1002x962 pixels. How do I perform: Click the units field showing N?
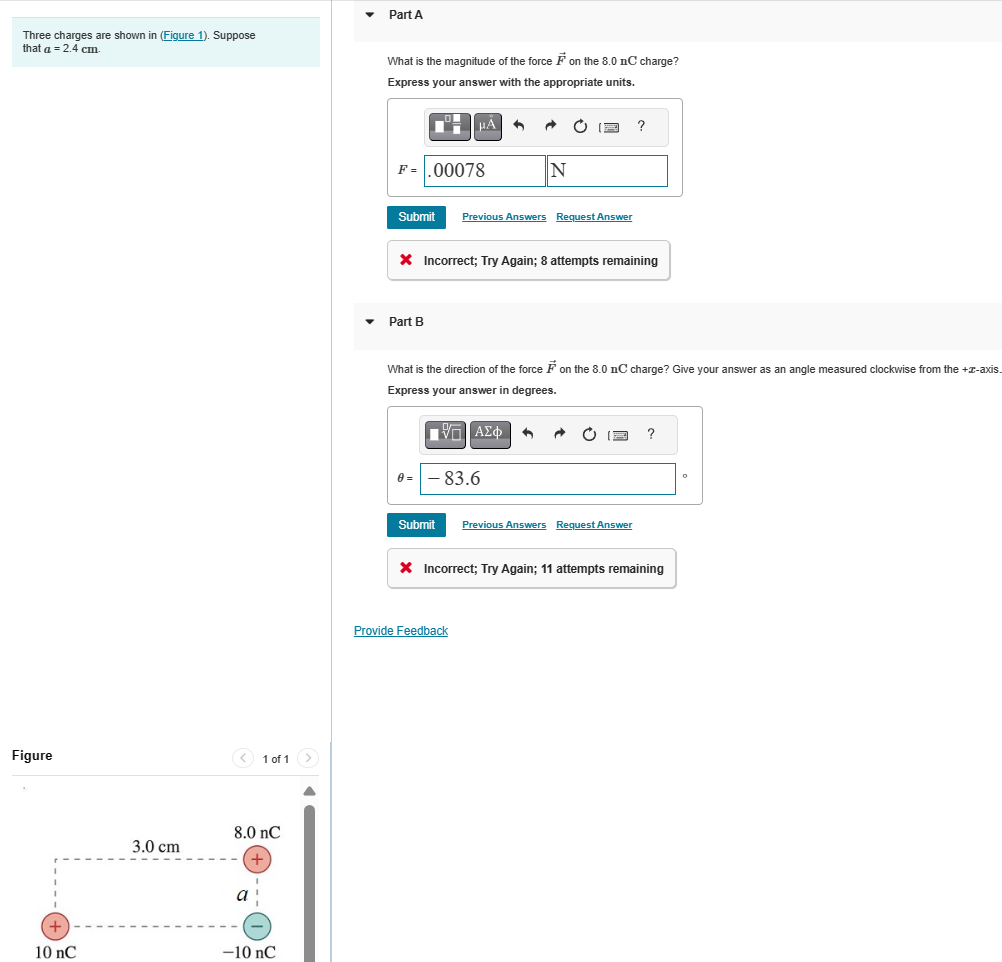click(x=607, y=170)
